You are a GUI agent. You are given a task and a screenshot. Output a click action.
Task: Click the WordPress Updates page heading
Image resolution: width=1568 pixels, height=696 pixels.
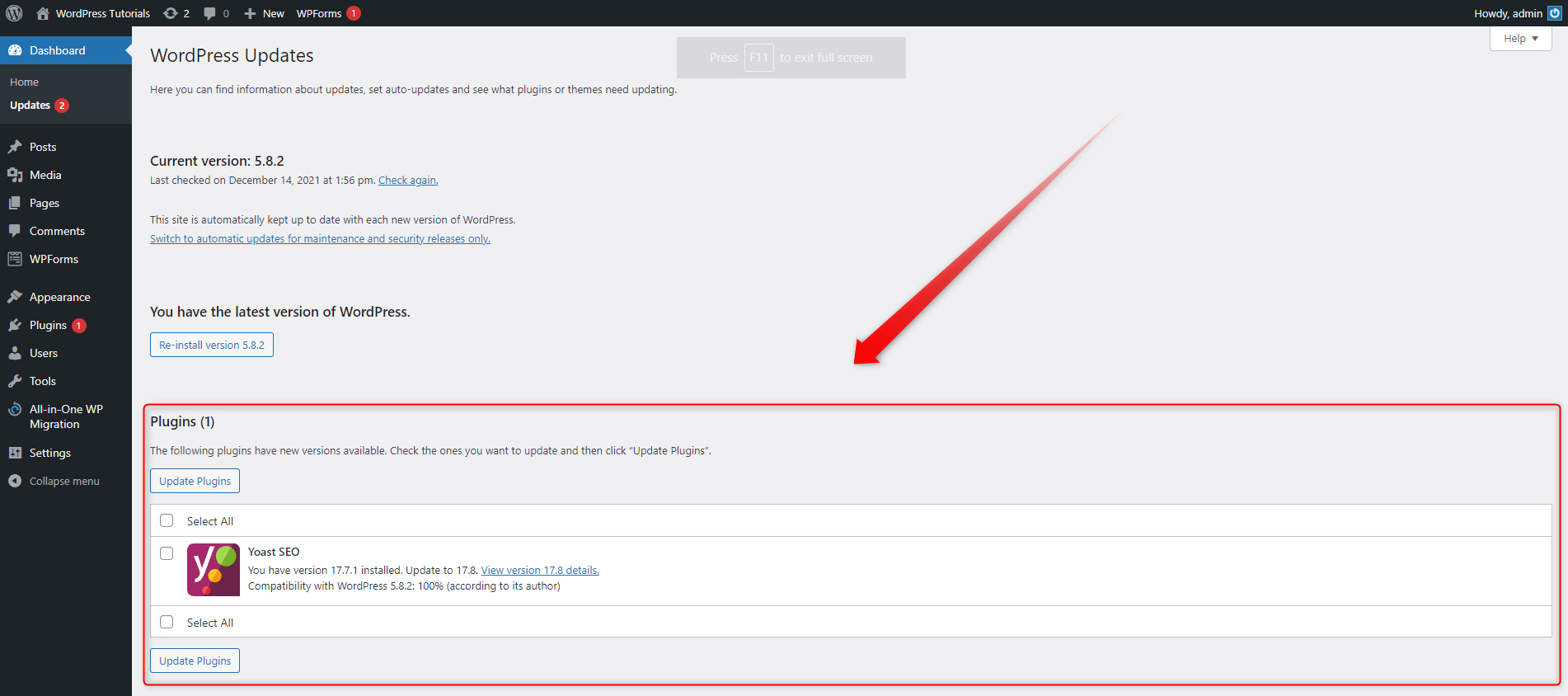point(232,55)
